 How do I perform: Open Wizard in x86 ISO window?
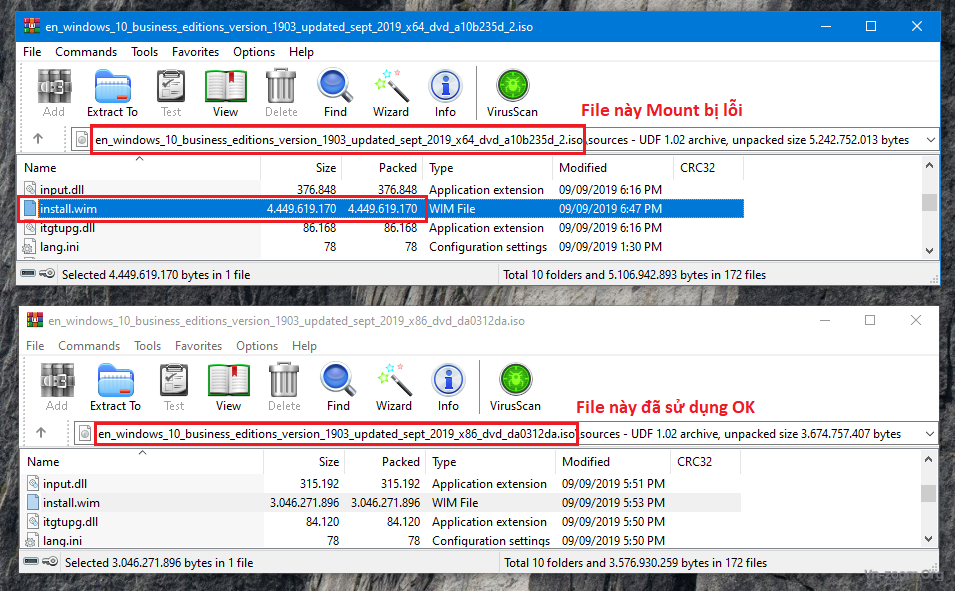[394, 387]
